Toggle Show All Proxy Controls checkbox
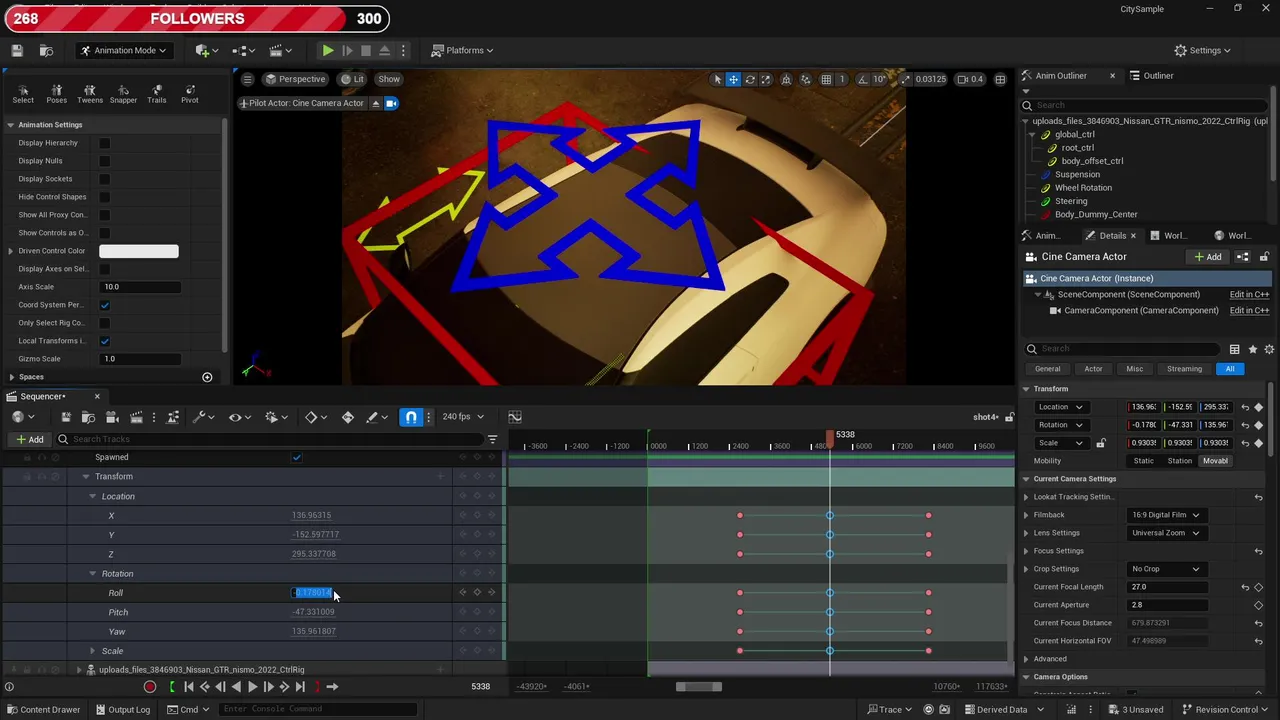Image resolution: width=1280 pixels, height=720 pixels. pos(104,215)
